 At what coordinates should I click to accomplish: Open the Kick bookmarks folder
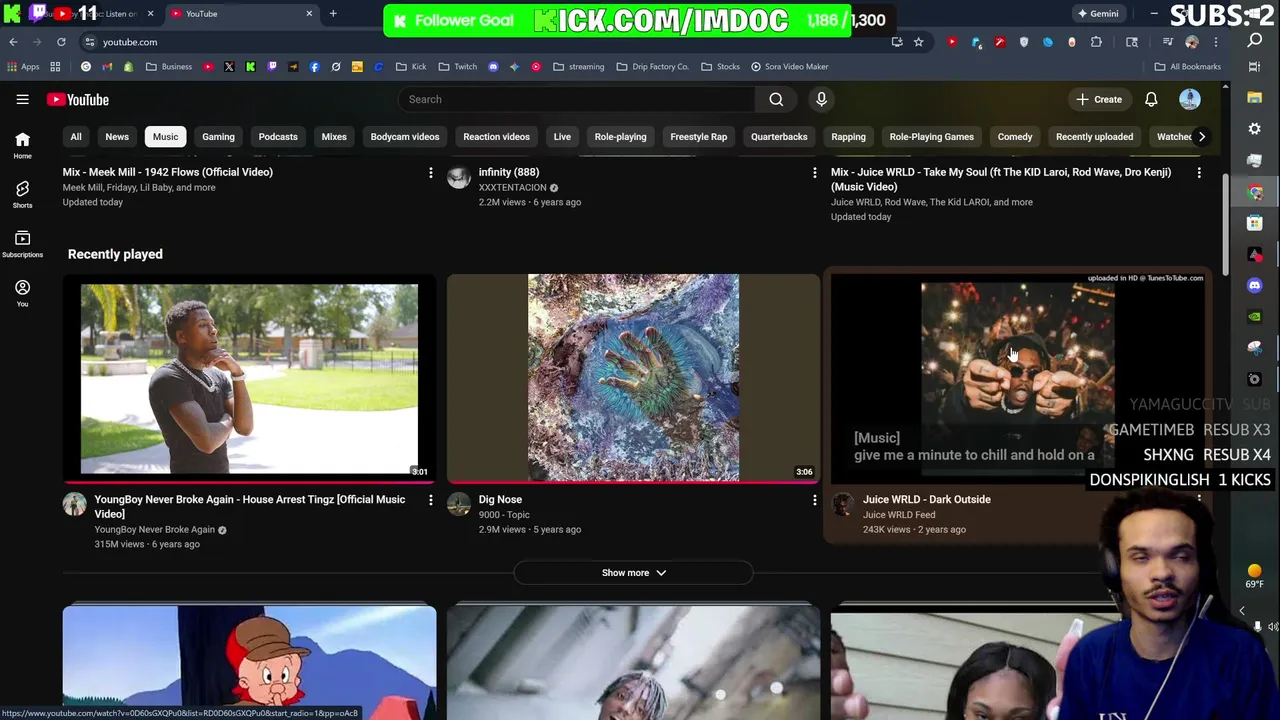(x=411, y=67)
